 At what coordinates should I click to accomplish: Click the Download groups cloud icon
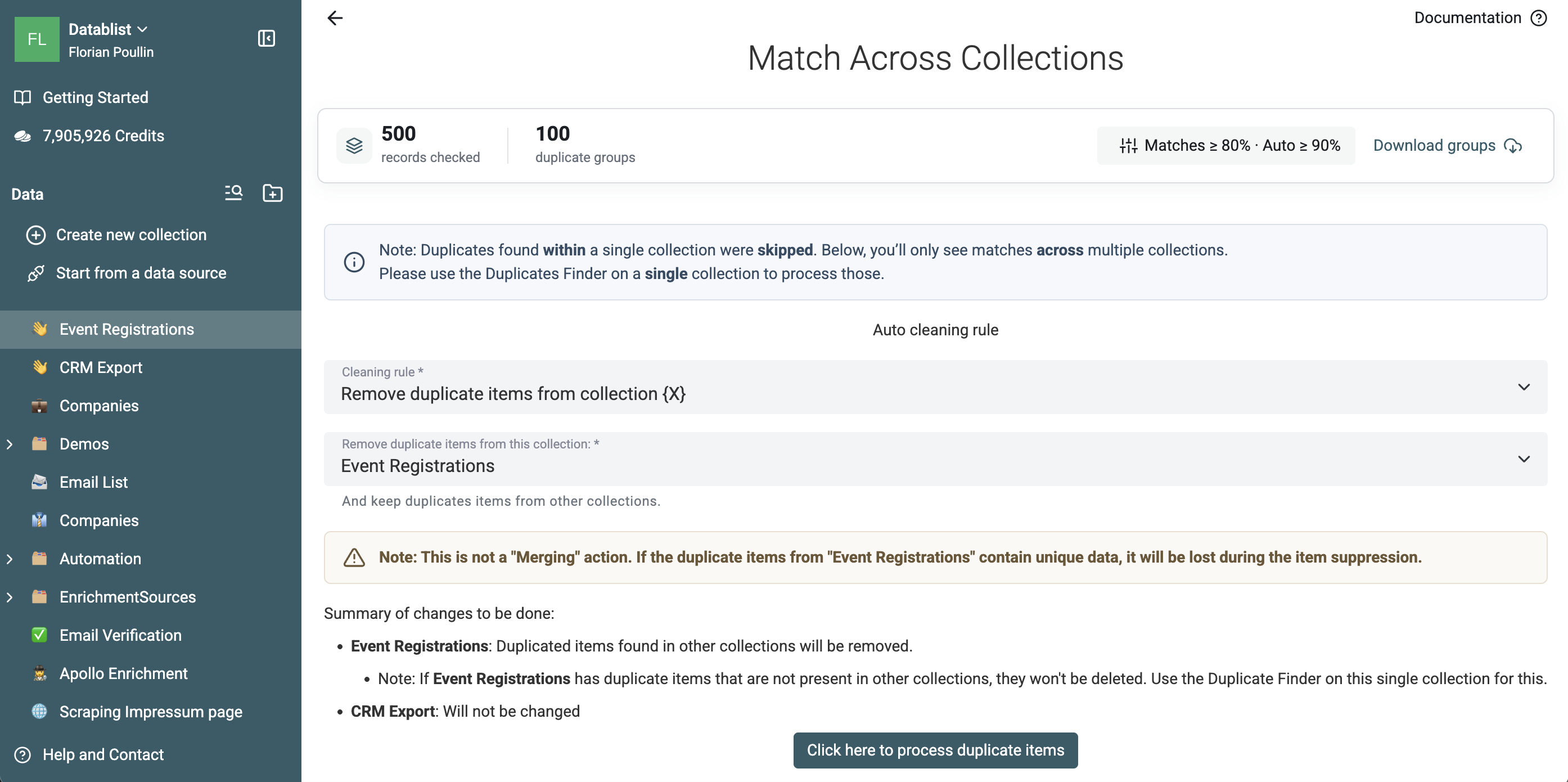1513,146
